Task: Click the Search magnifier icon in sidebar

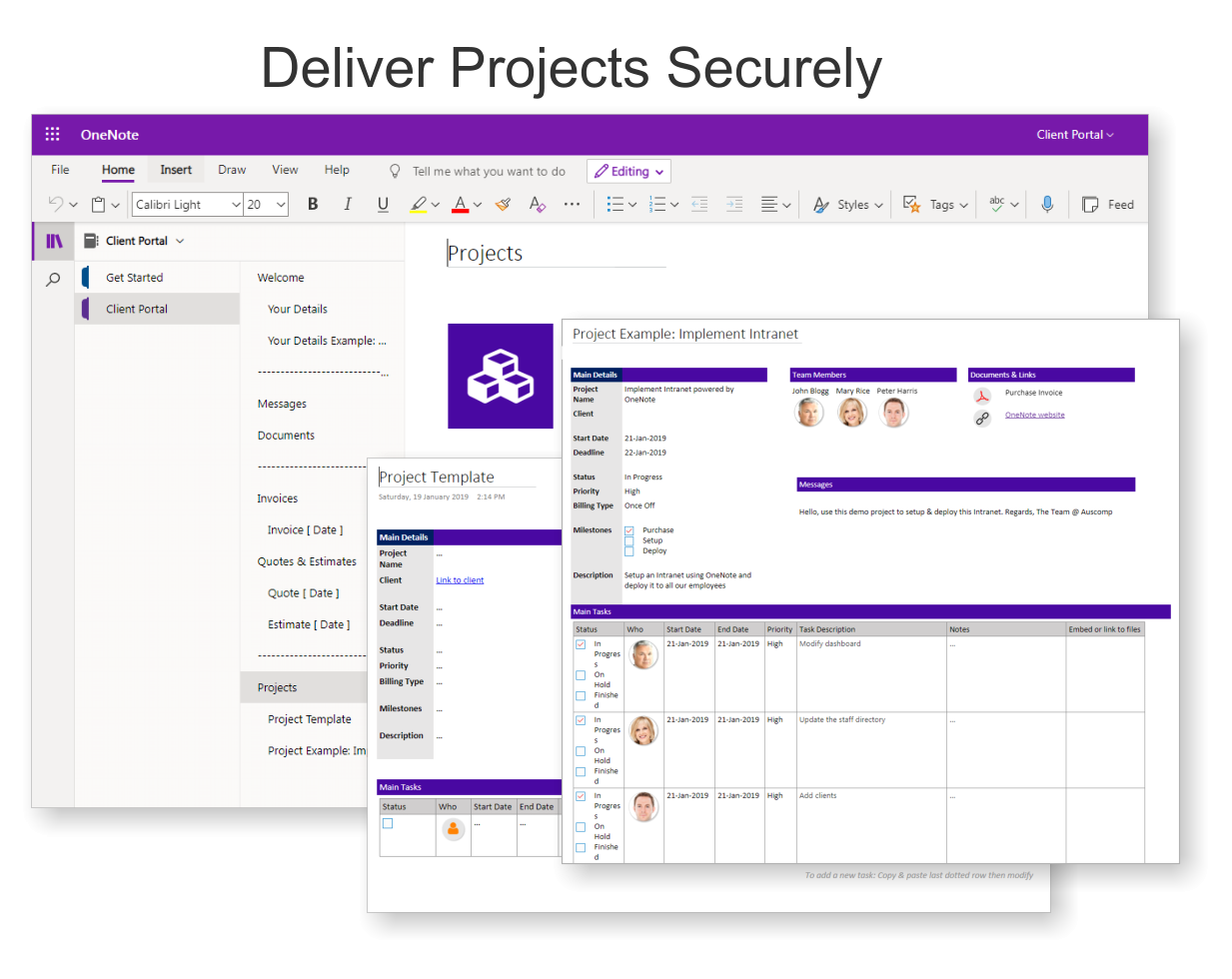Action: (53, 280)
